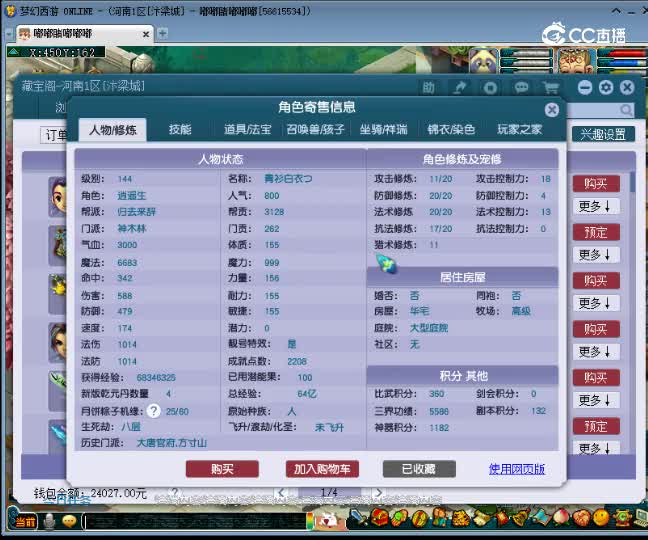Open the 坐骑/祥瑞 tab
Screen dimensions: 648x540
point(383,130)
